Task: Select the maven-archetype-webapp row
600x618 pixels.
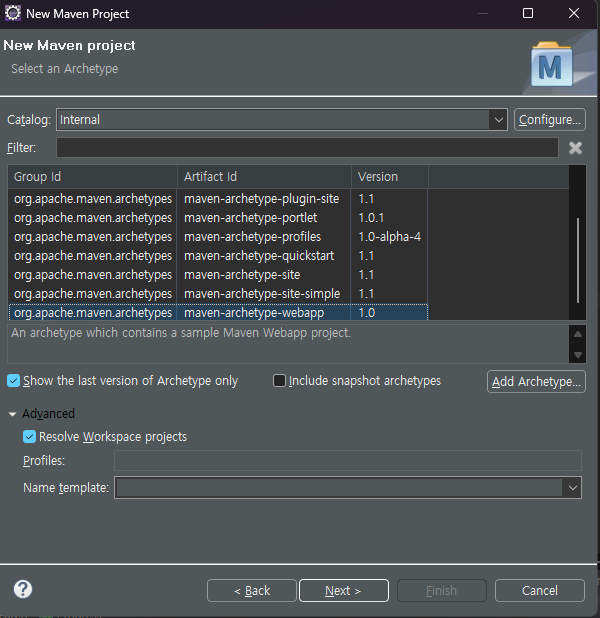Action: (x=218, y=313)
